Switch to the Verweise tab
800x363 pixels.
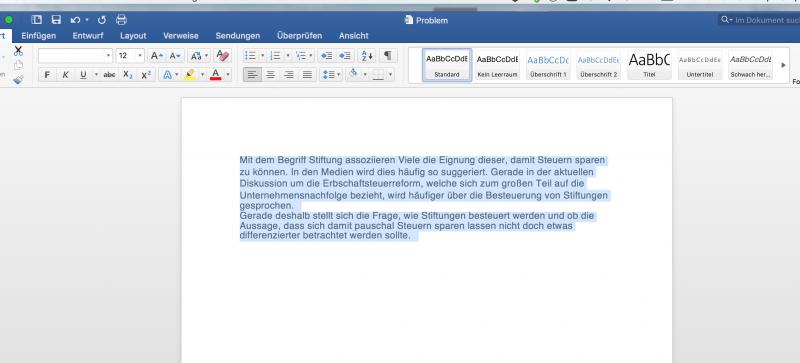click(181, 36)
